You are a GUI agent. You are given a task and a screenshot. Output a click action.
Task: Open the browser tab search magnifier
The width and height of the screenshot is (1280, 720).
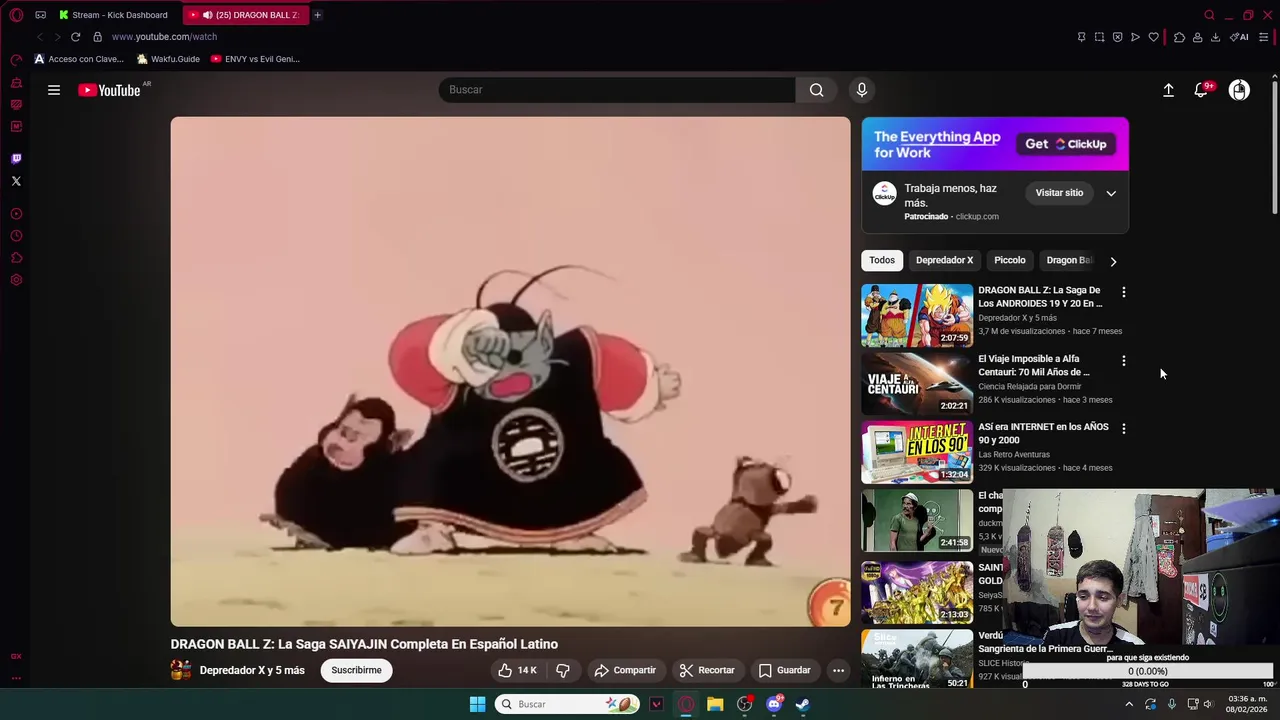click(x=1209, y=15)
